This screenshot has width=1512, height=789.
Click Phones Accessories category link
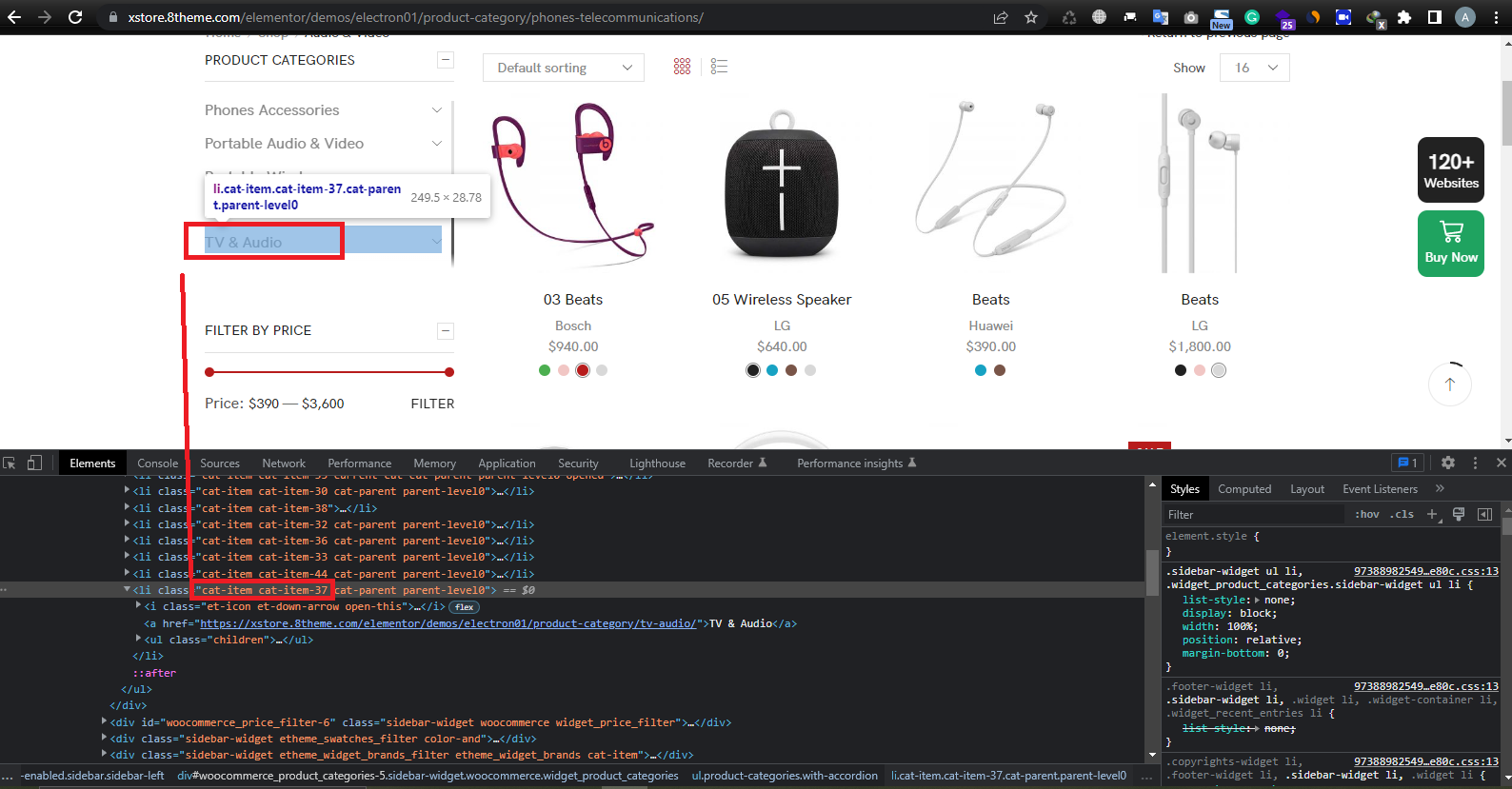pos(271,110)
